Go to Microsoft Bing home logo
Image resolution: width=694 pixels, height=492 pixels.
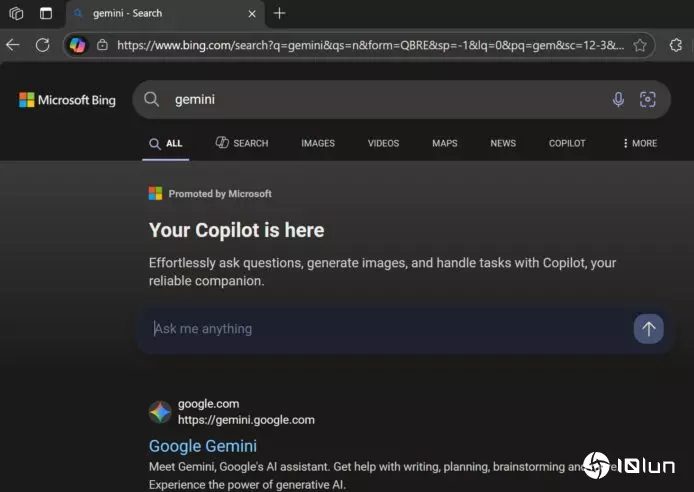[x=67, y=100]
